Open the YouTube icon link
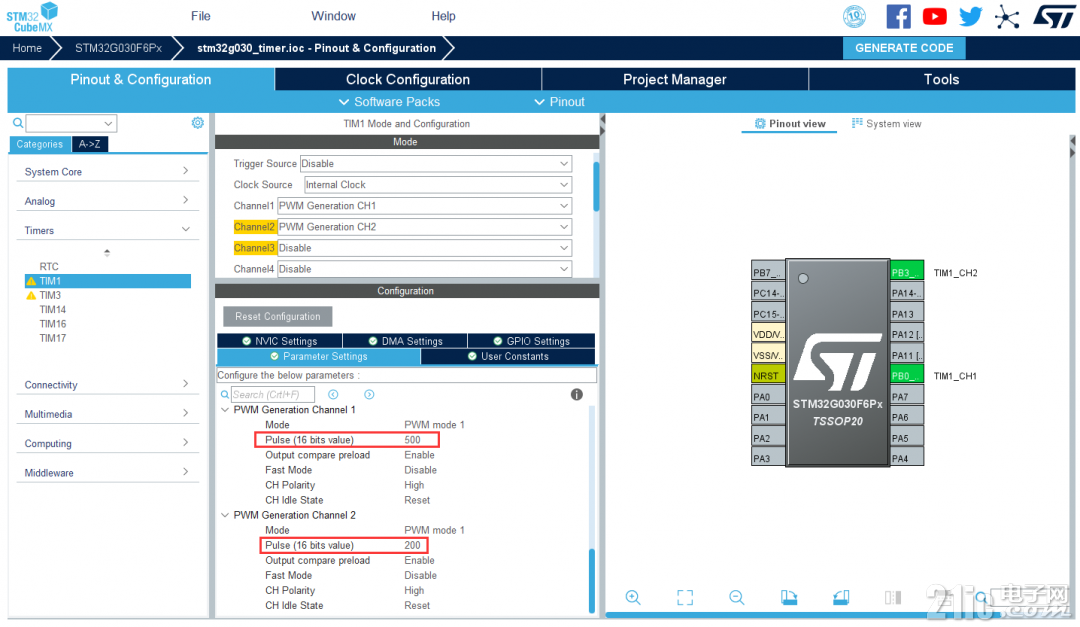The image size is (1080, 627). [x=934, y=16]
